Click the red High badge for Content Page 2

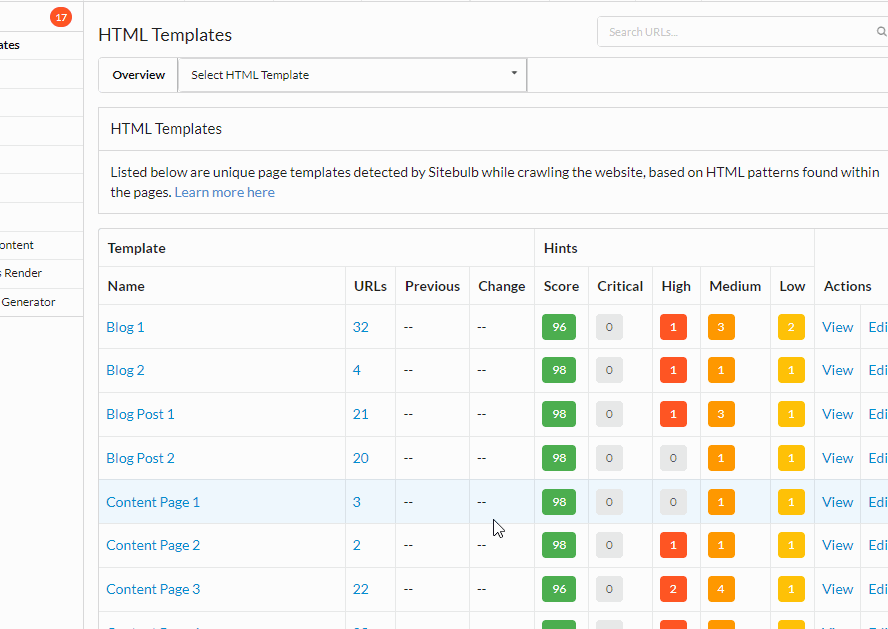(x=673, y=545)
